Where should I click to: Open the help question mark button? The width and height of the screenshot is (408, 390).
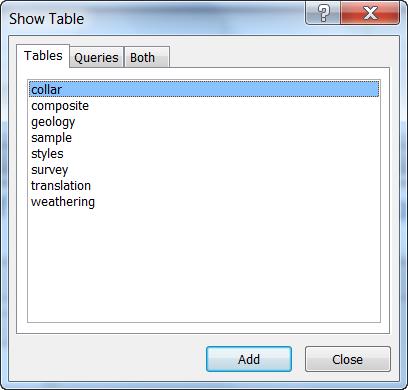coord(323,14)
